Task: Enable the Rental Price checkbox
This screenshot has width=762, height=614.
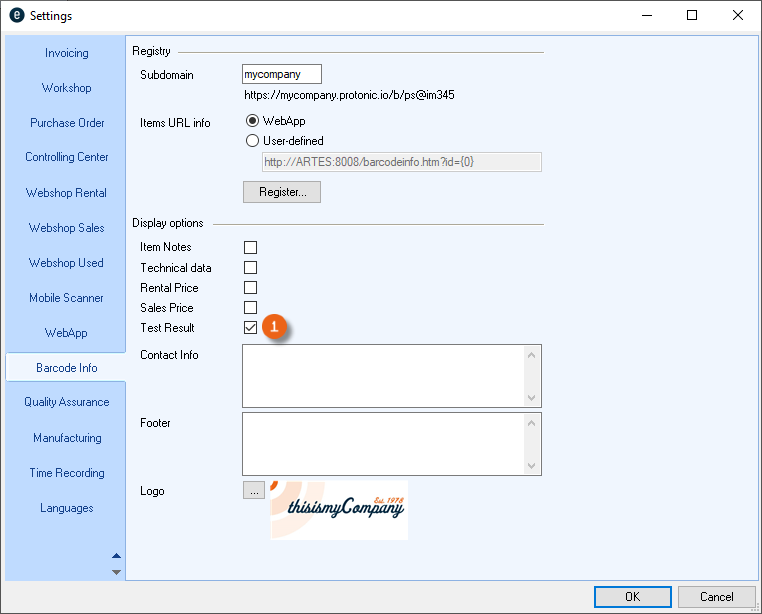Action: click(x=250, y=288)
